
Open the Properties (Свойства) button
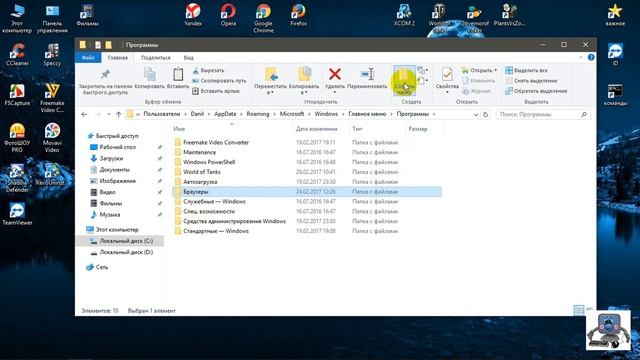[x=447, y=80]
